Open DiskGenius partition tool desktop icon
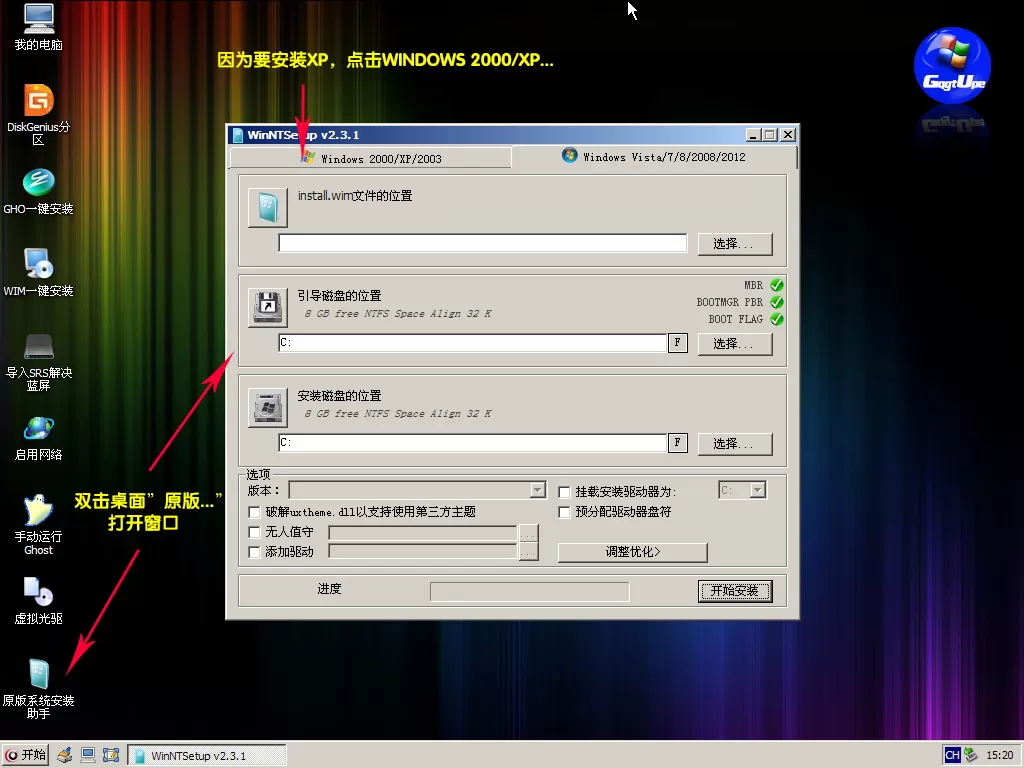This screenshot has height=768, width=1024. 38,101
